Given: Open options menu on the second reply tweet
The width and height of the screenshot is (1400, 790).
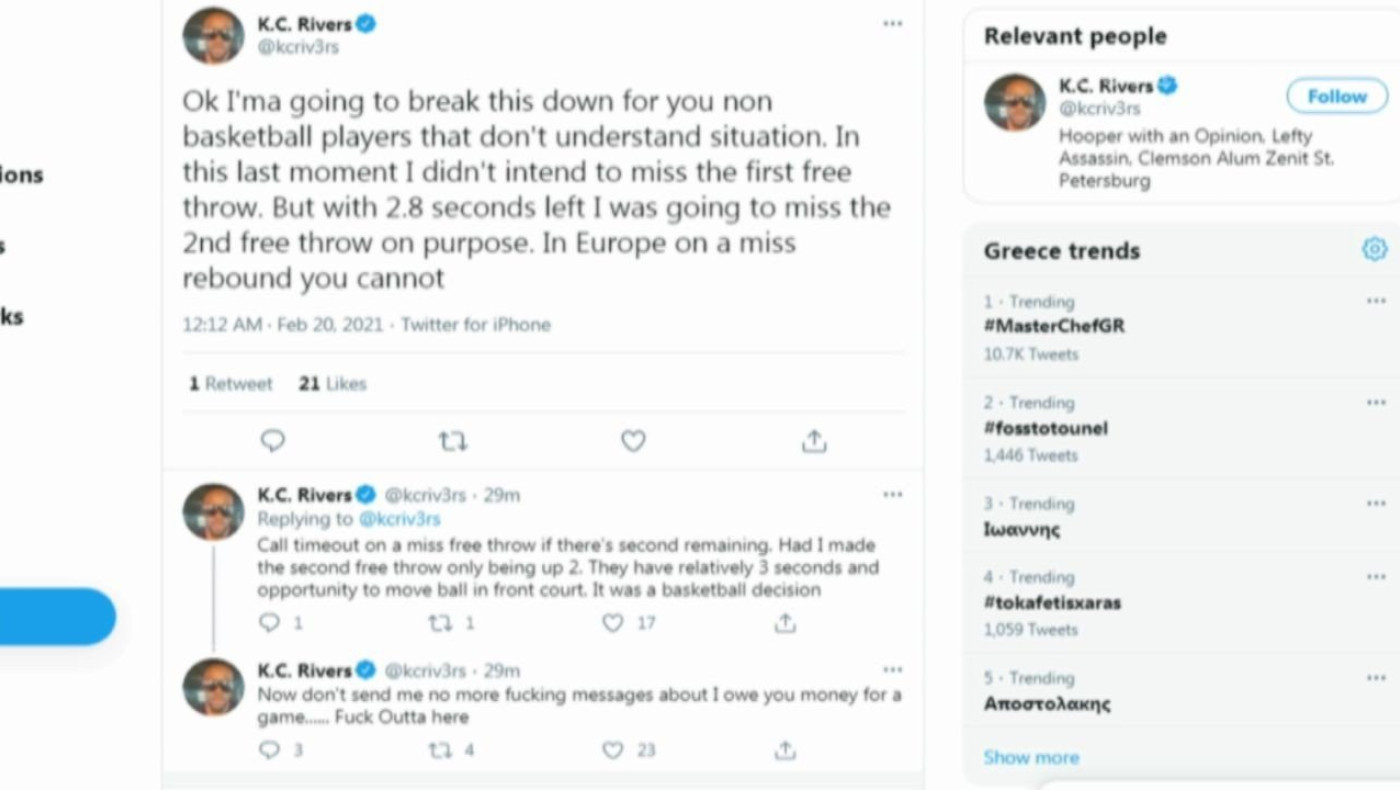Looking at the screenshot, I should click(892, 669).
